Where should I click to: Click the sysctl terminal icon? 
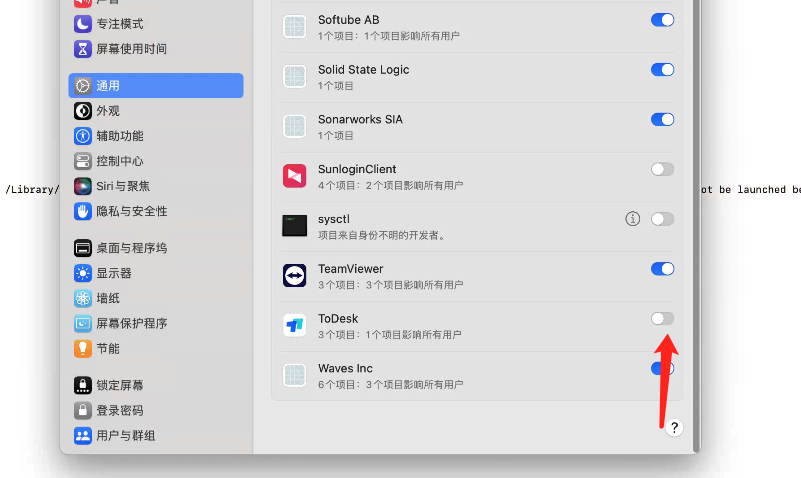[x=295, y=226]
